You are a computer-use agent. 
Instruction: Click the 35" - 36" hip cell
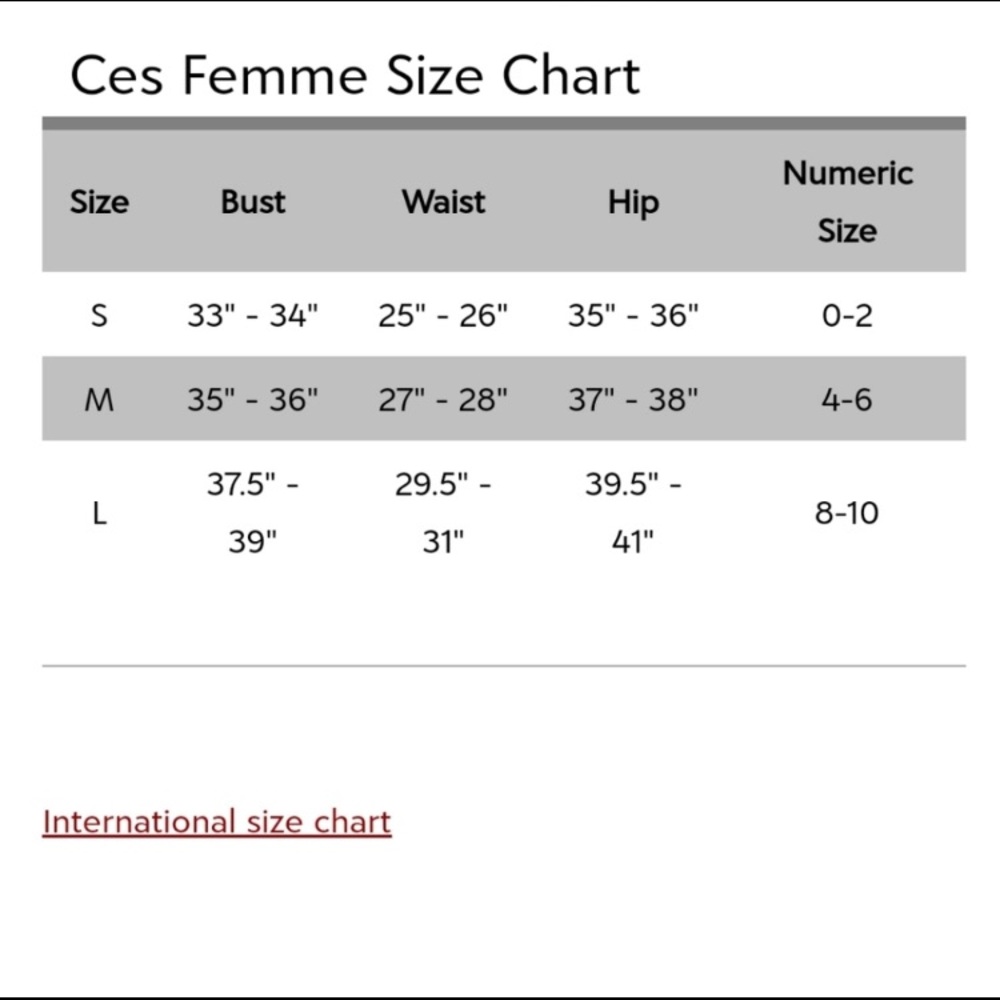click(633, 315)
